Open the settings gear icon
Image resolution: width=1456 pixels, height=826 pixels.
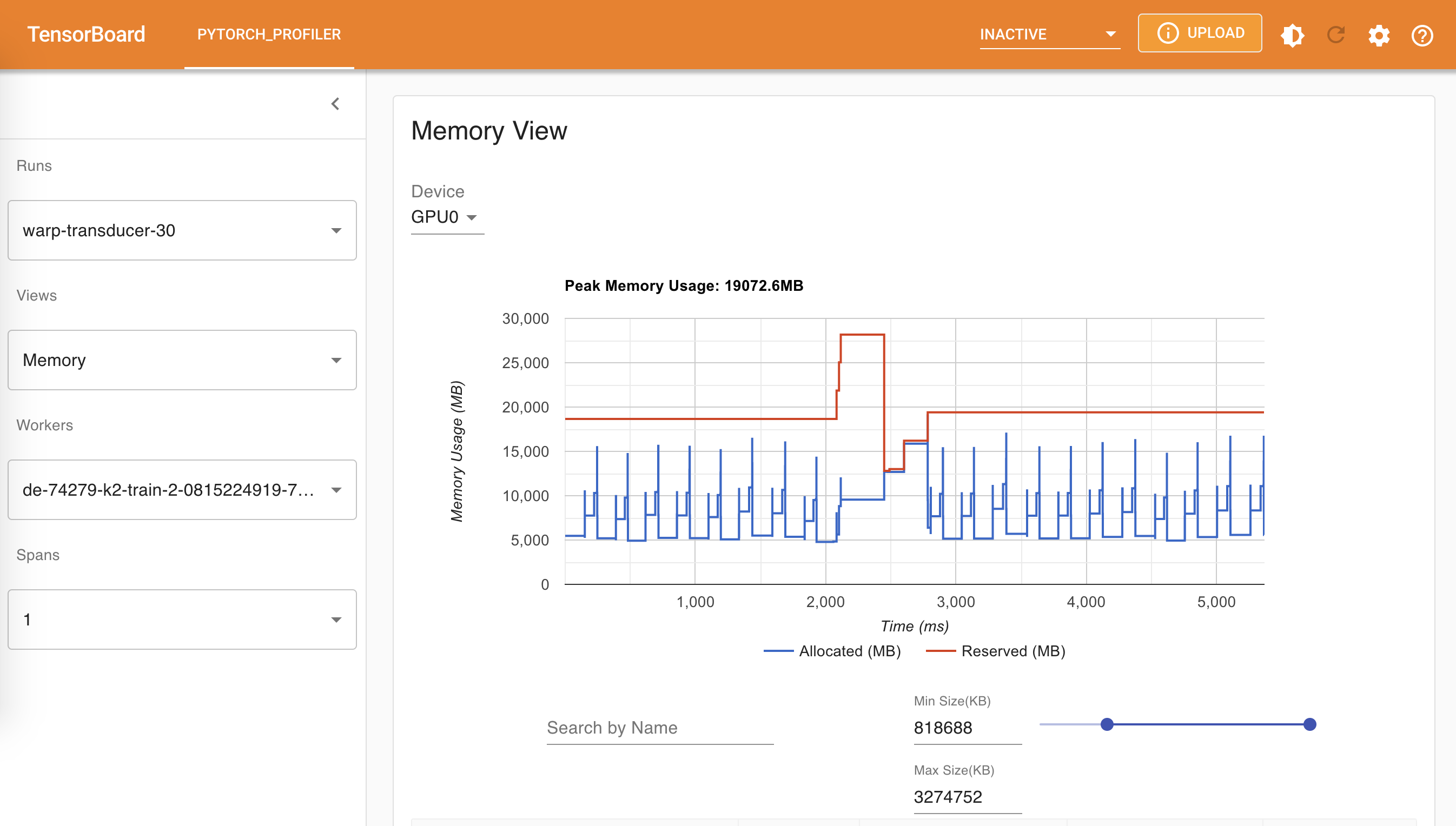point(1378,35)
